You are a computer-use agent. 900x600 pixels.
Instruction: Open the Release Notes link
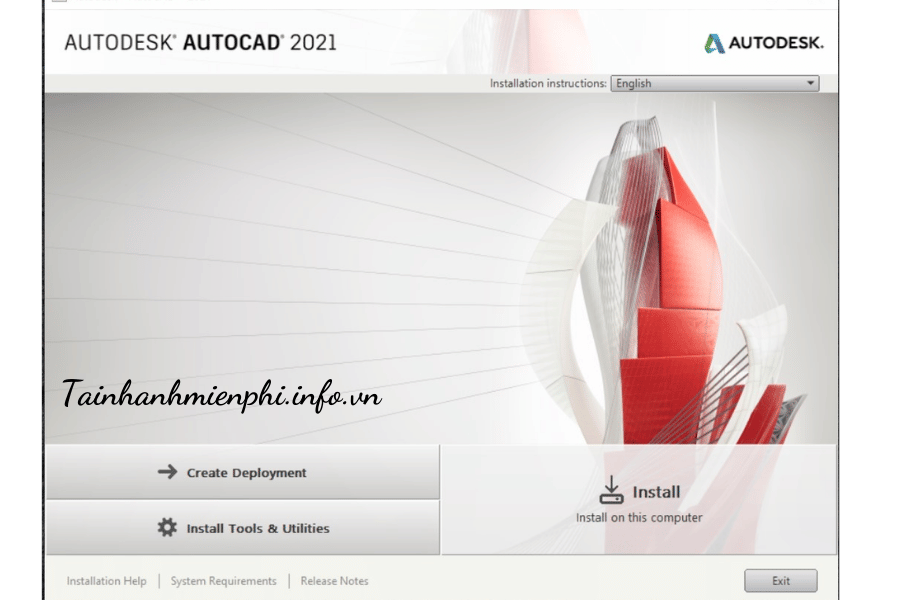coord(334,581)
